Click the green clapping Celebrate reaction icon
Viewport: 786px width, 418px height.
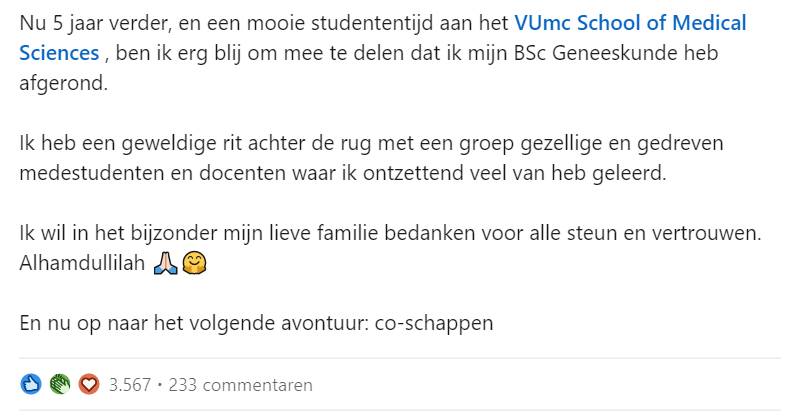[x=60, y=384]
